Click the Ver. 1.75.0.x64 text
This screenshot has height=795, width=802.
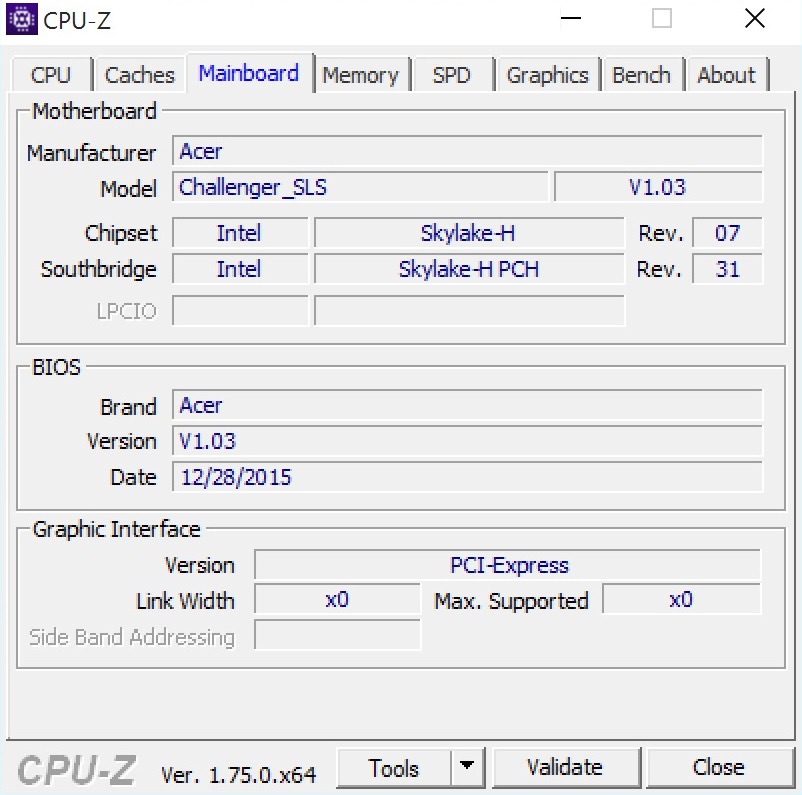238,775
